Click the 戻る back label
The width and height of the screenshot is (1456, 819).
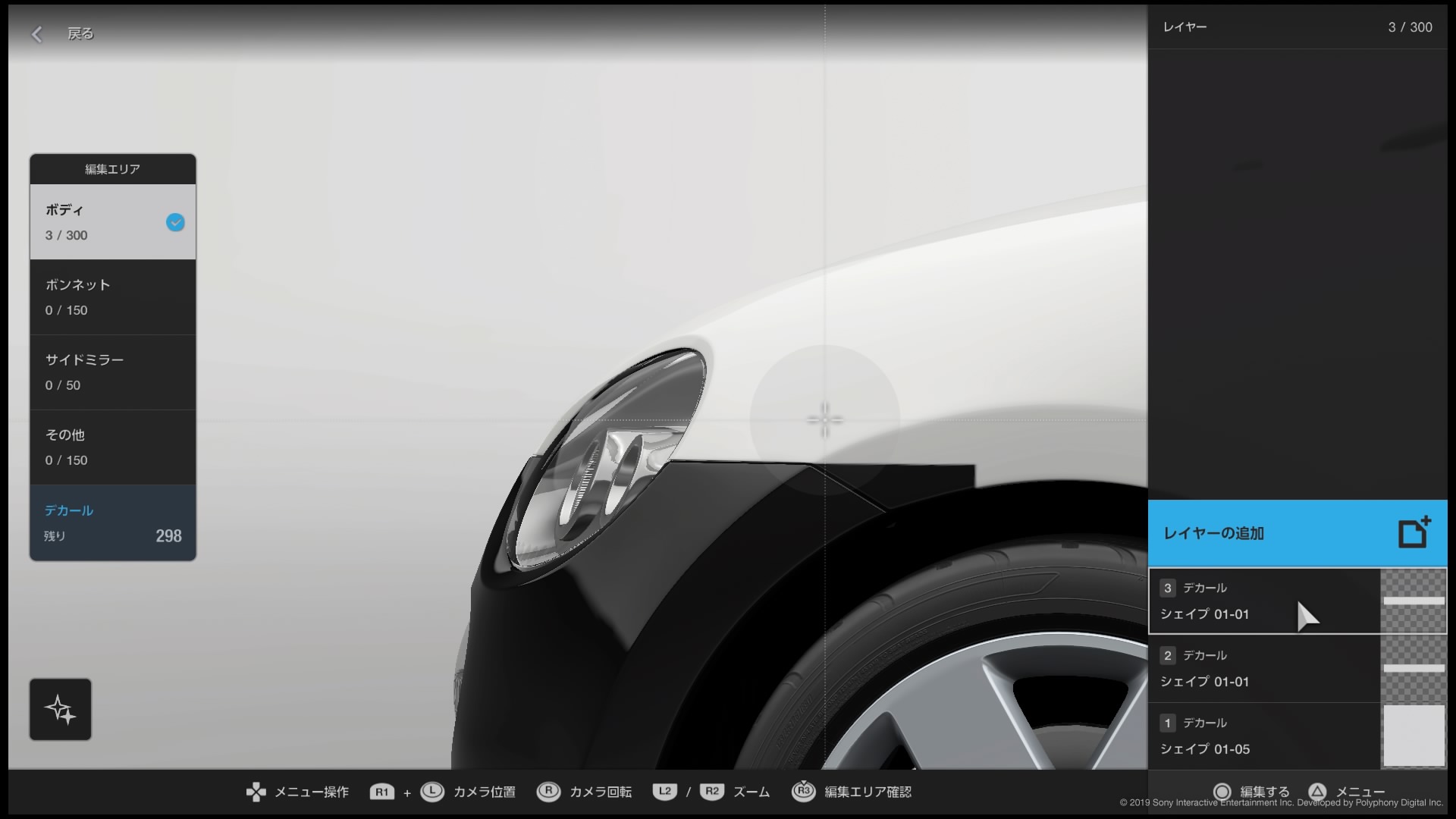tap(80, 33)
